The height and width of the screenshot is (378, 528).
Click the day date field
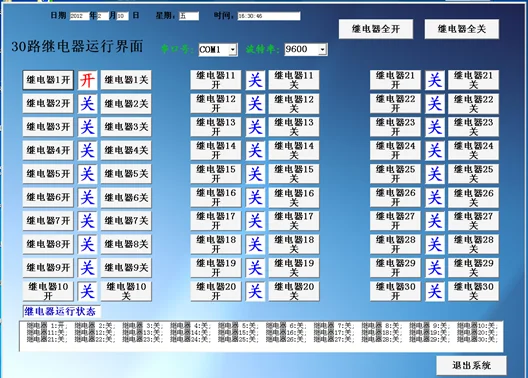click(x=122, y=16)
